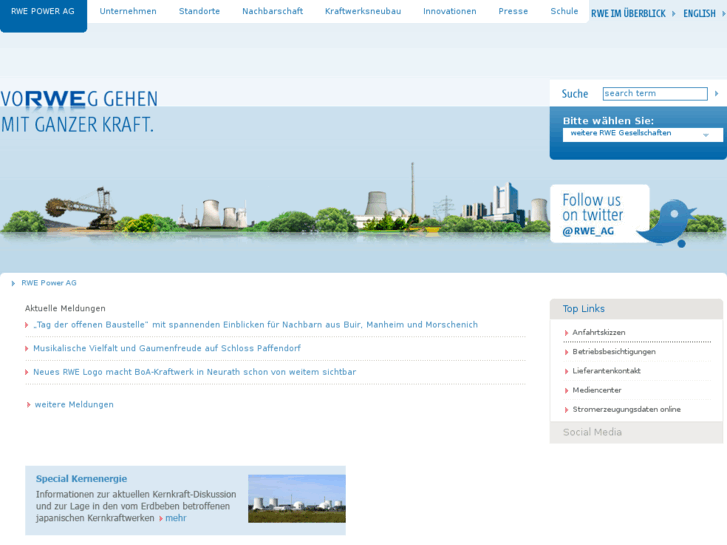Click the nuclear power plant thumbnail
The height and width of the screenshot is (545, 727).
pyautogui.click(x=297, y=499)
